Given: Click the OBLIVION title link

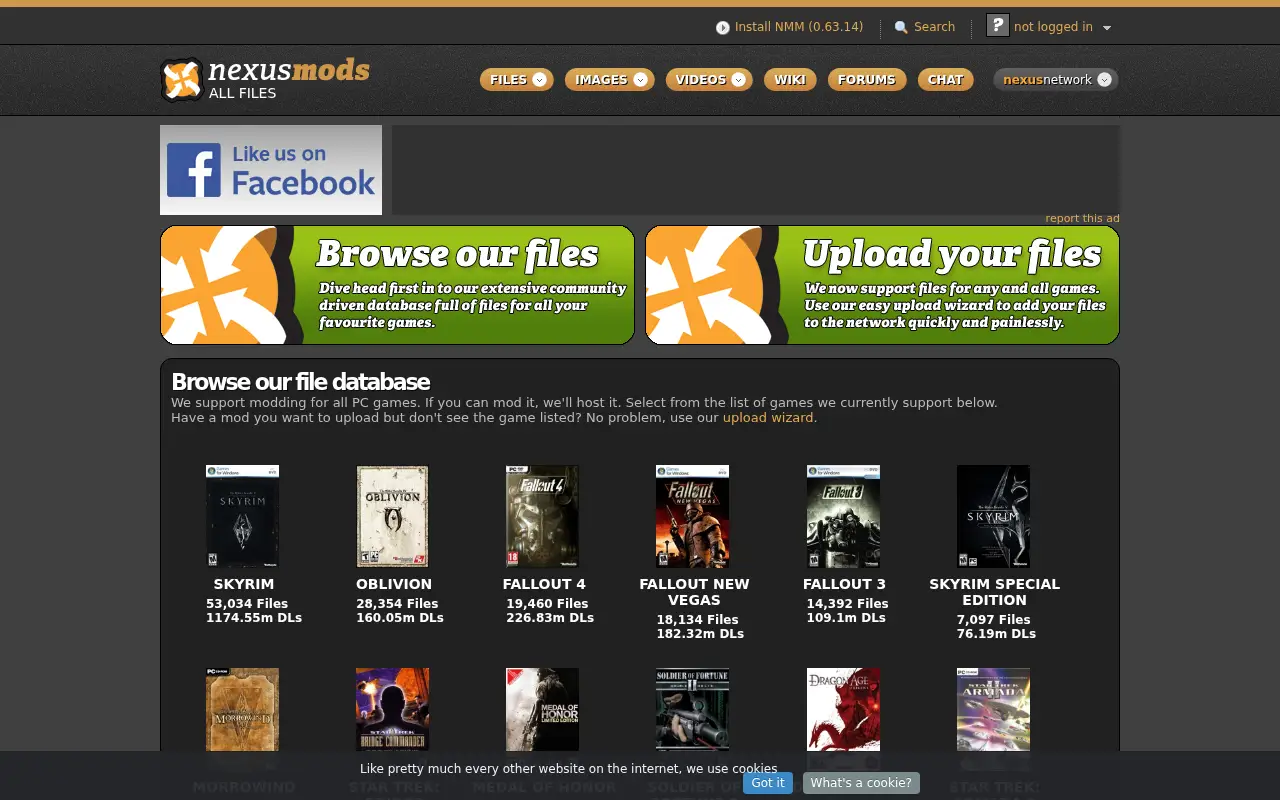Looking at the screenshot, I should click(394, 584).
